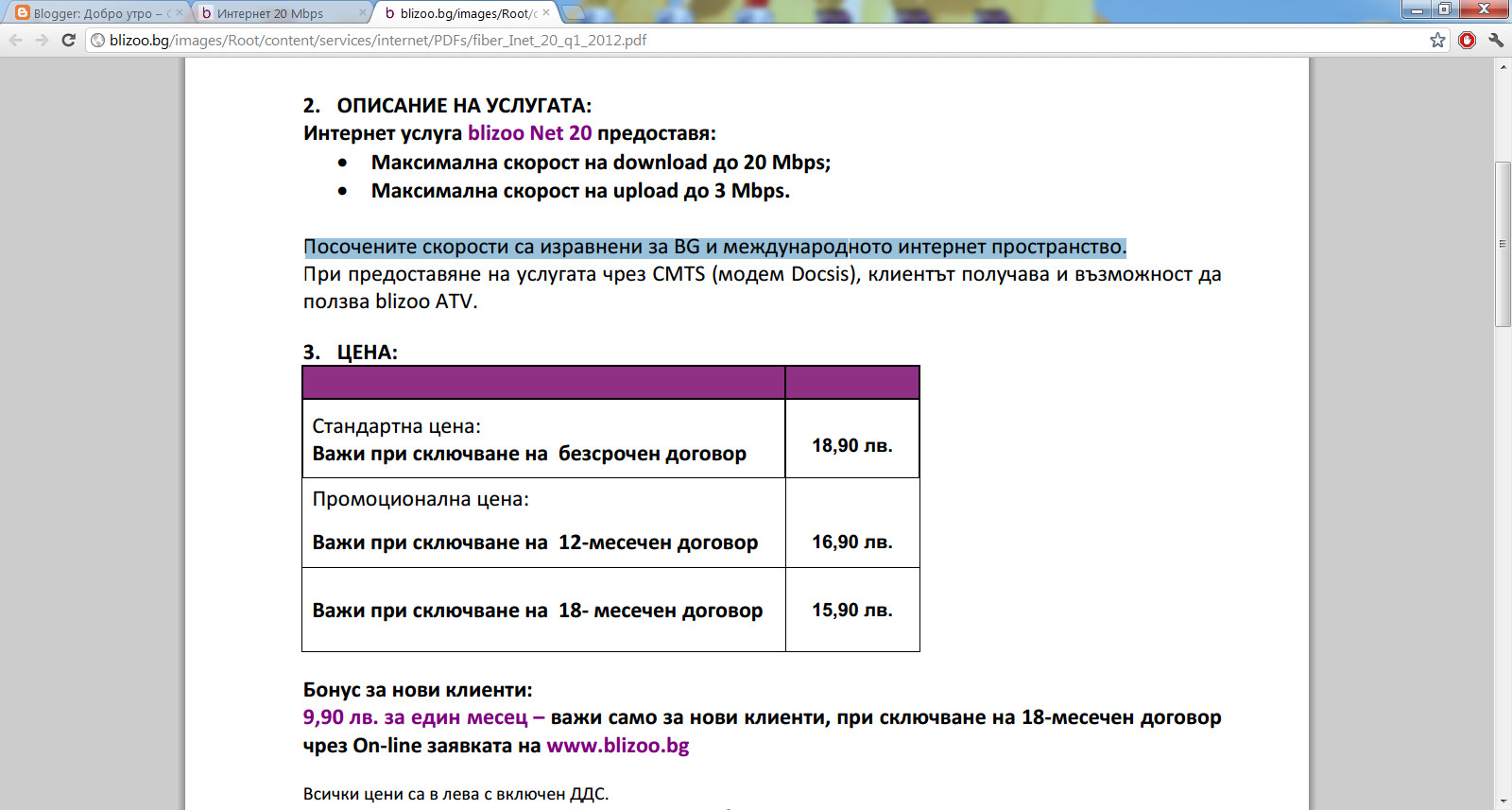Click the text "ползва blizoo ATV."

[x=390, y=302]
